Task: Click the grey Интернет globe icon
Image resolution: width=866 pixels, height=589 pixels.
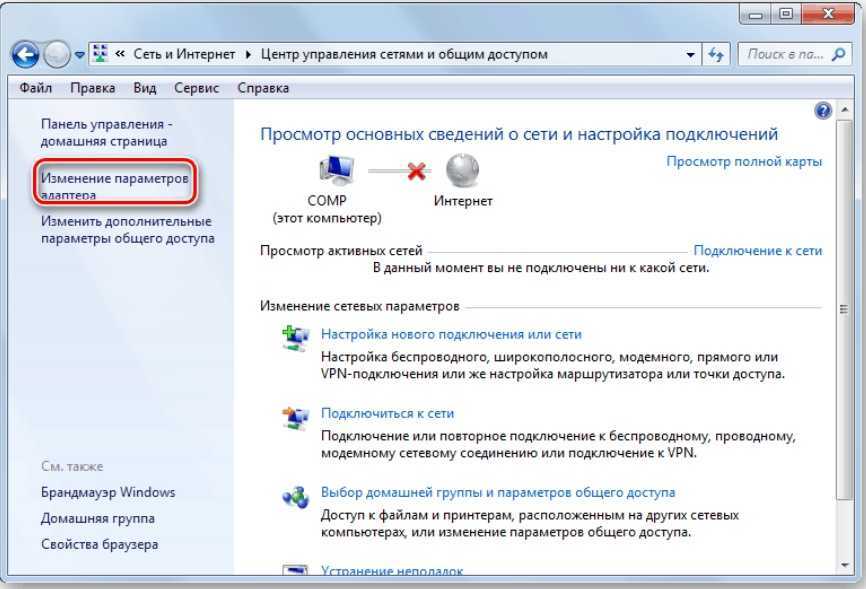Action: pos(463,170)
